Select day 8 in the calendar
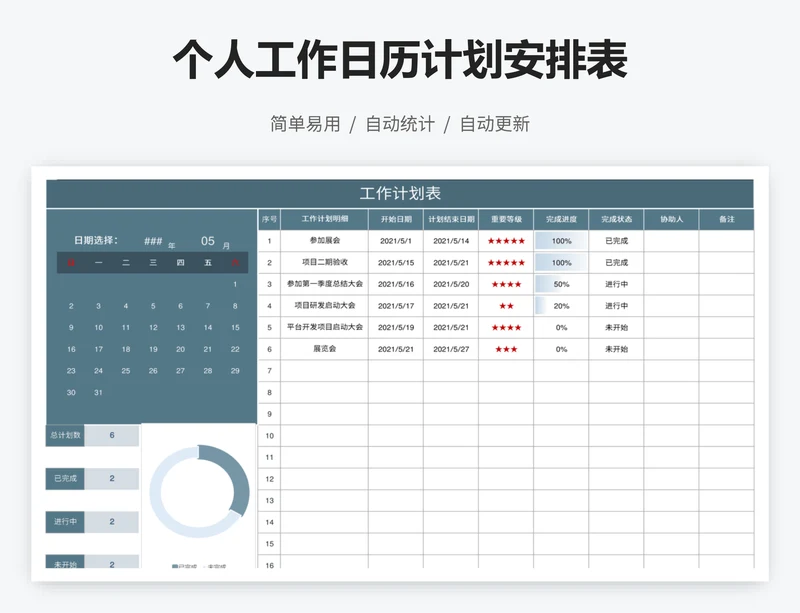 235,306
